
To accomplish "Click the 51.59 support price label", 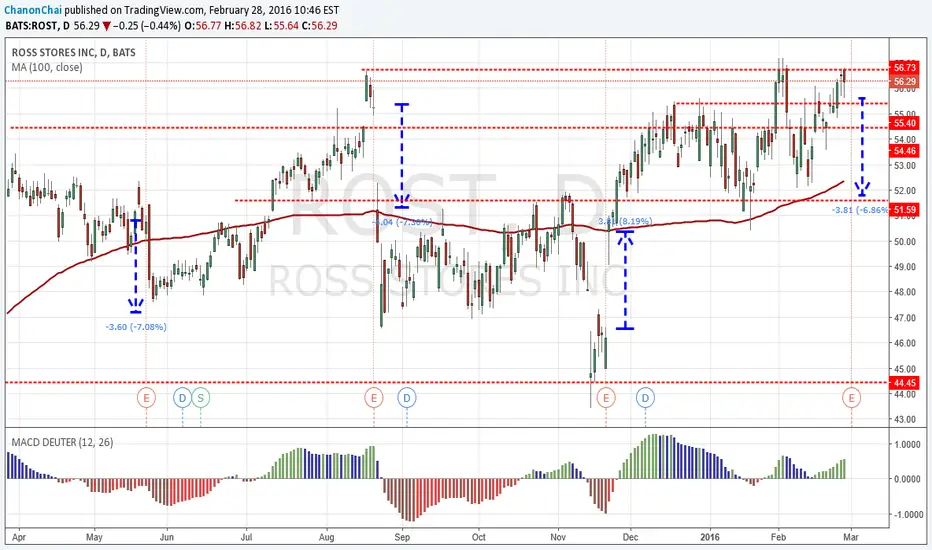I will point(903,209).
